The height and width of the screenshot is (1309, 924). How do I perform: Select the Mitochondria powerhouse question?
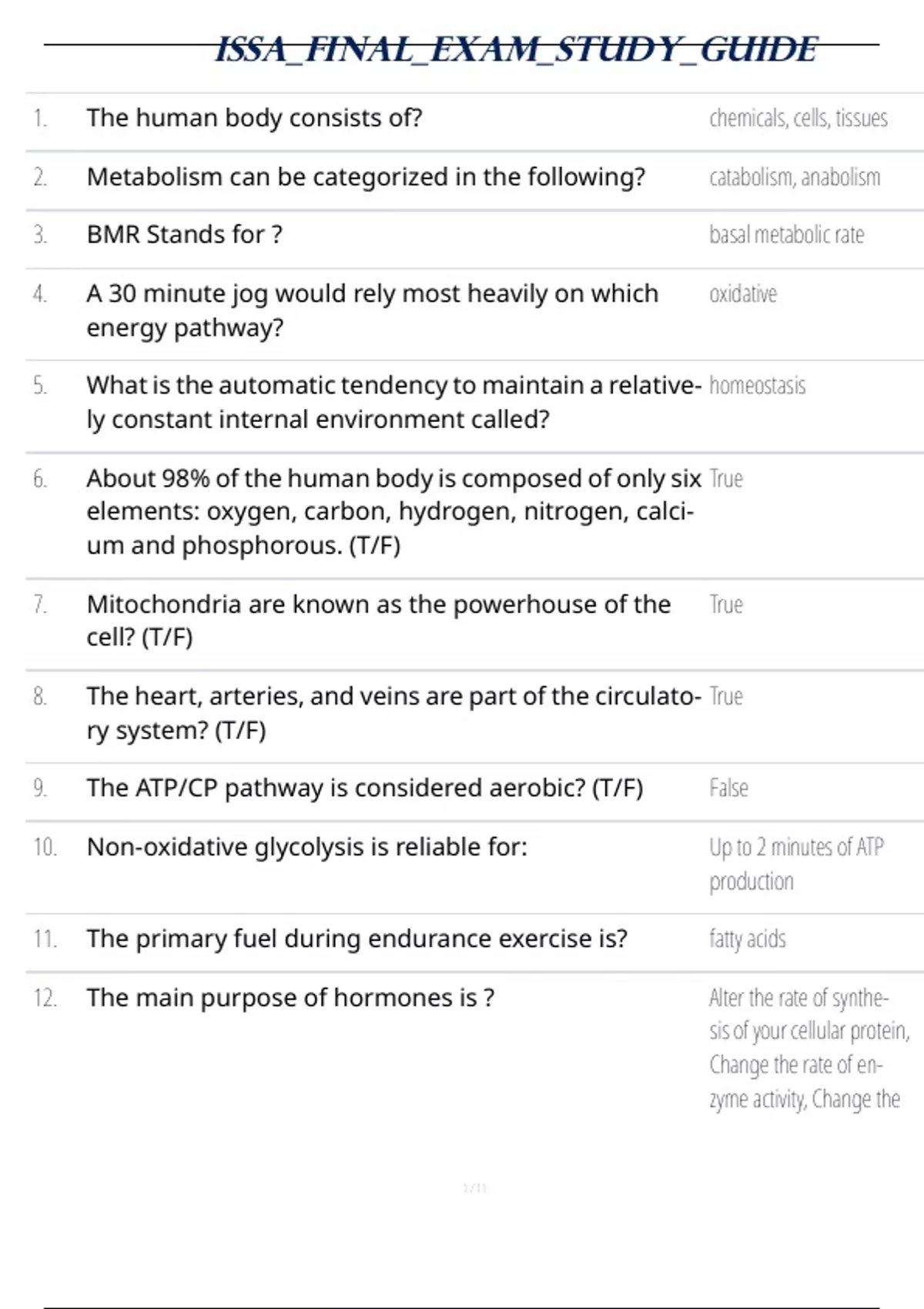tap(379, 621)
